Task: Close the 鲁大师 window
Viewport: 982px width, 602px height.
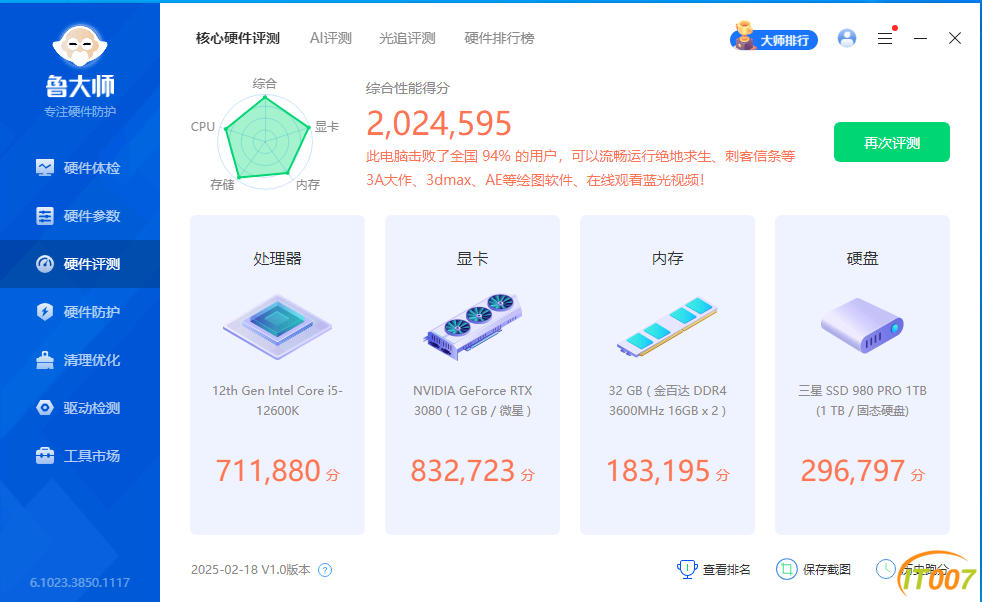Action: 954,38
